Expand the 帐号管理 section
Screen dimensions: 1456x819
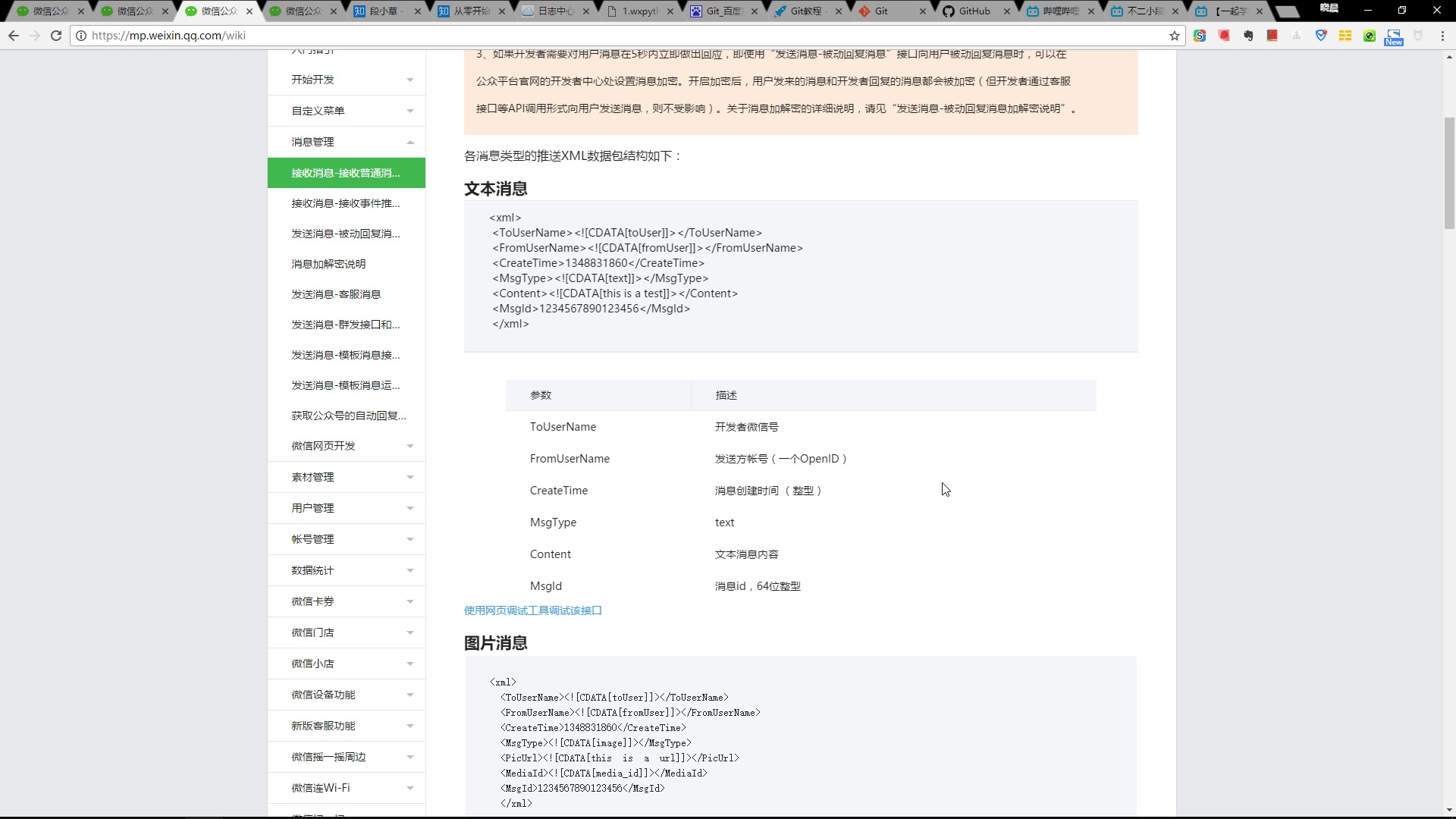pos(347,539)
